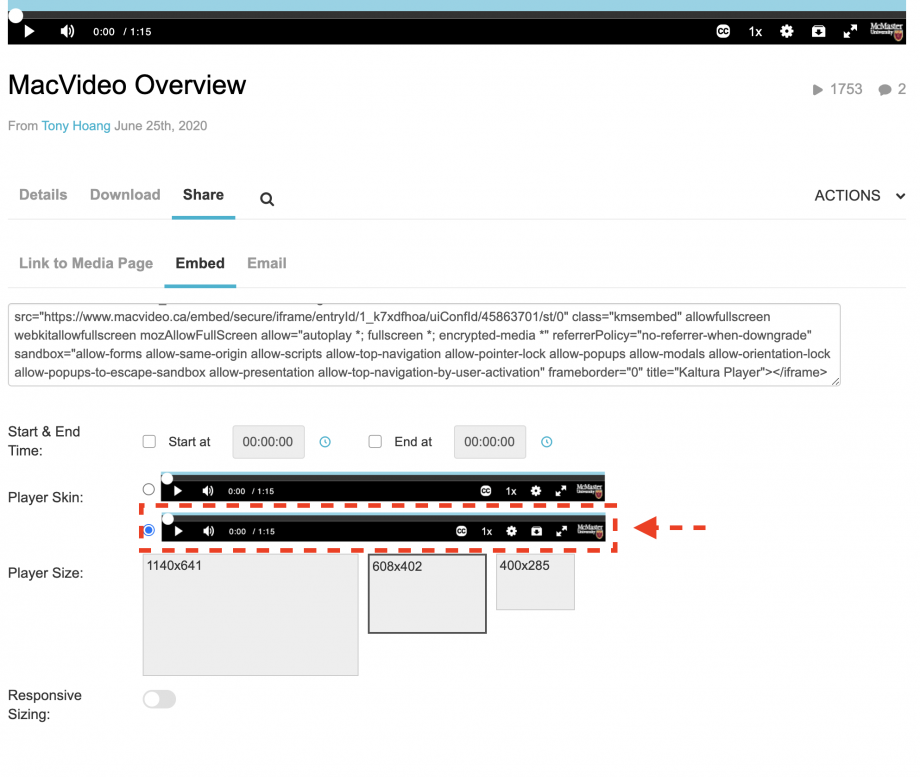The width and height of the screenshot is (920, 777).
Task: Switch to the Details tab
Action: pos(43,195)
